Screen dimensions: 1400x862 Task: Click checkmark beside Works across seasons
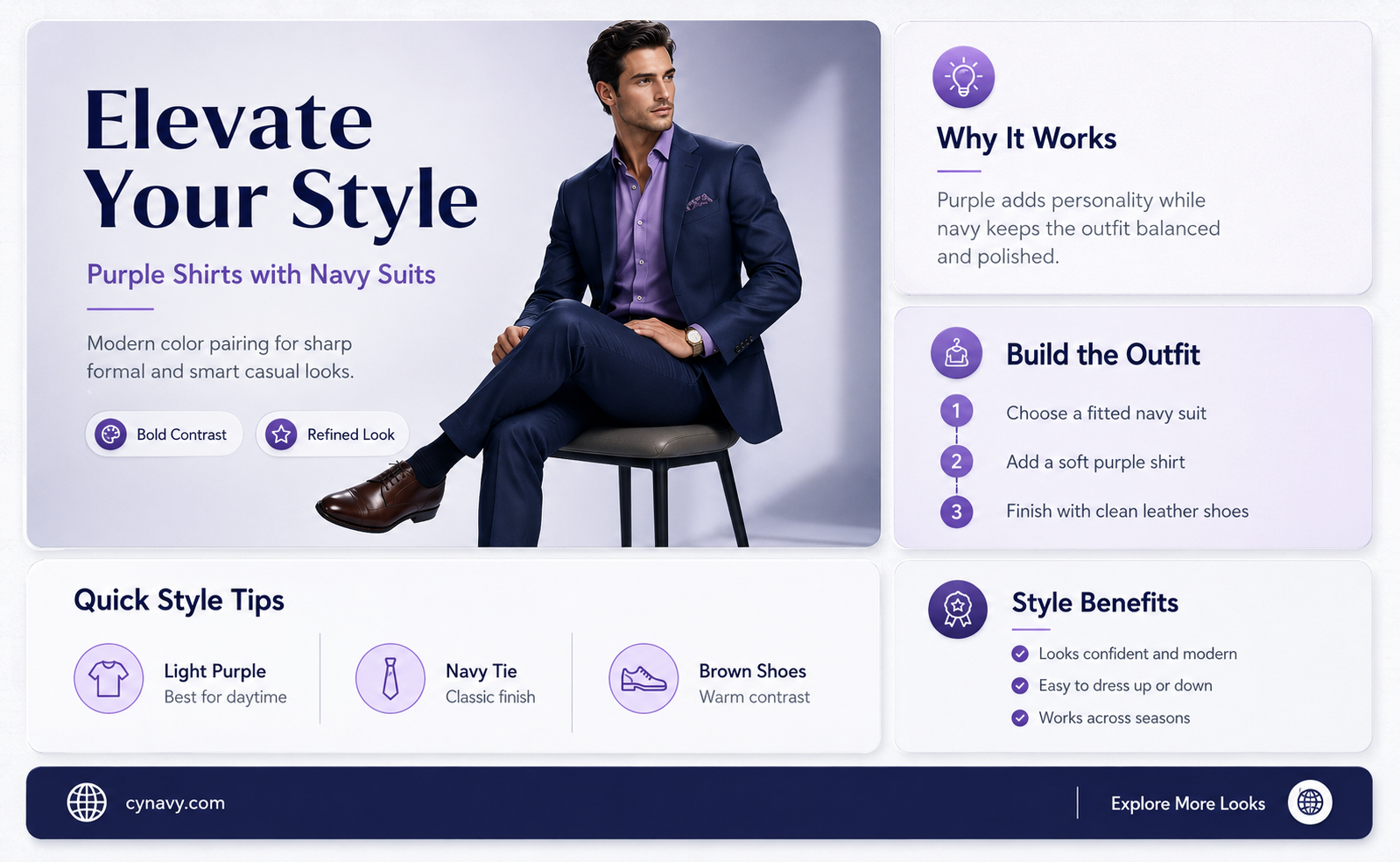(x=1019, y=717)
